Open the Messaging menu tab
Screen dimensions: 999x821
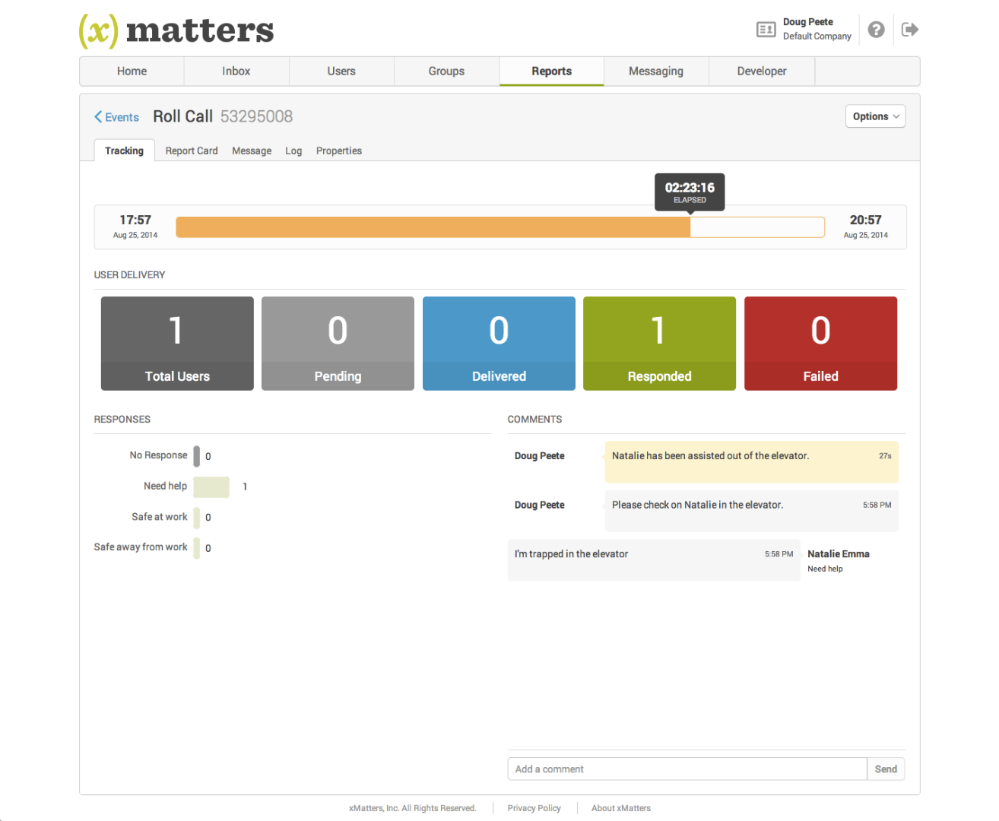(656, 71)
